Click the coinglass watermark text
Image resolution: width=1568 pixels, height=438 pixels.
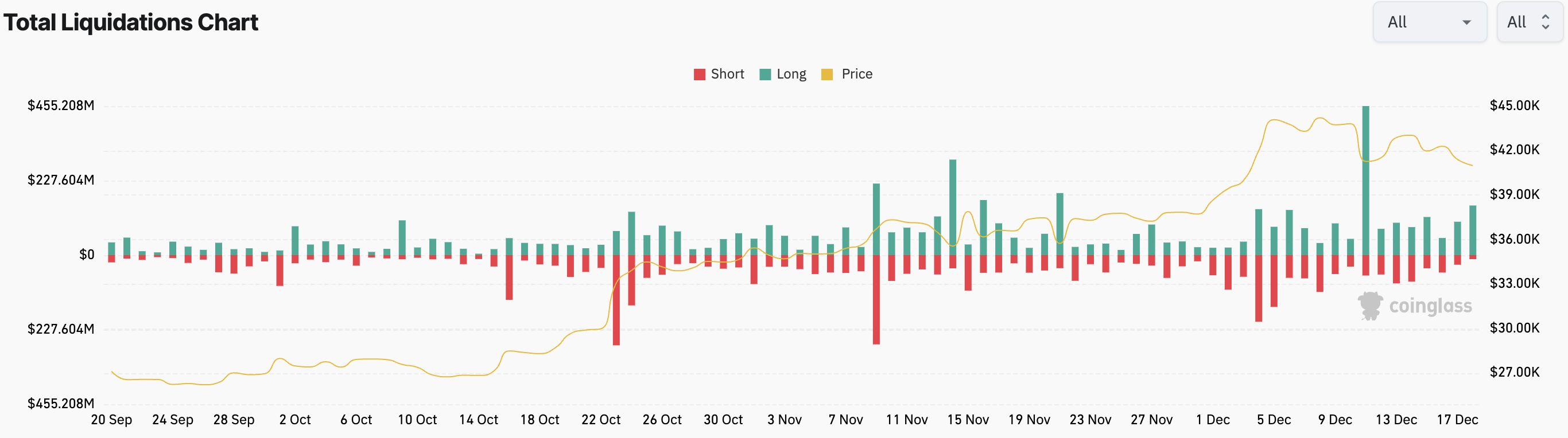click(1430, 306)
